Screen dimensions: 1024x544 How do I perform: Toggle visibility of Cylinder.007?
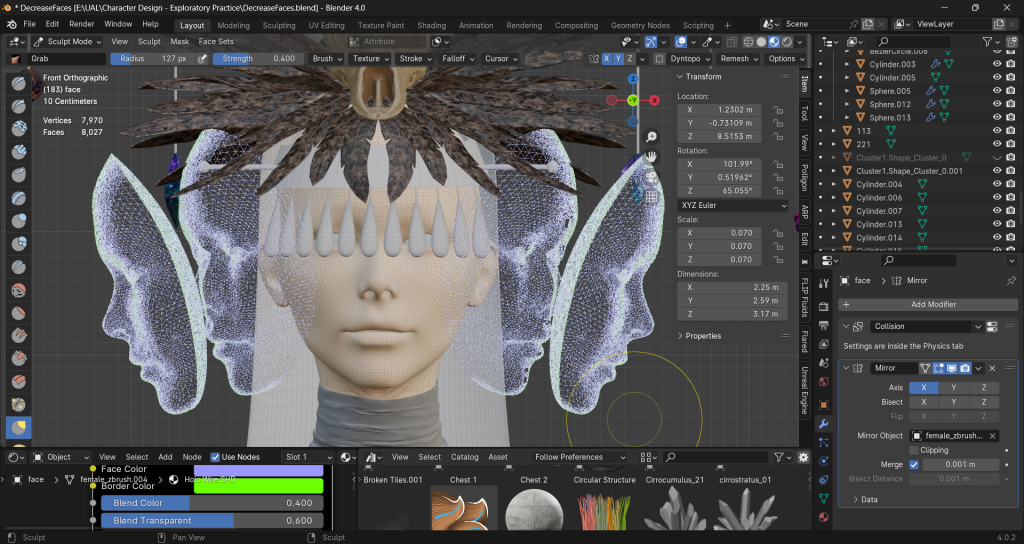pos(997,210)
